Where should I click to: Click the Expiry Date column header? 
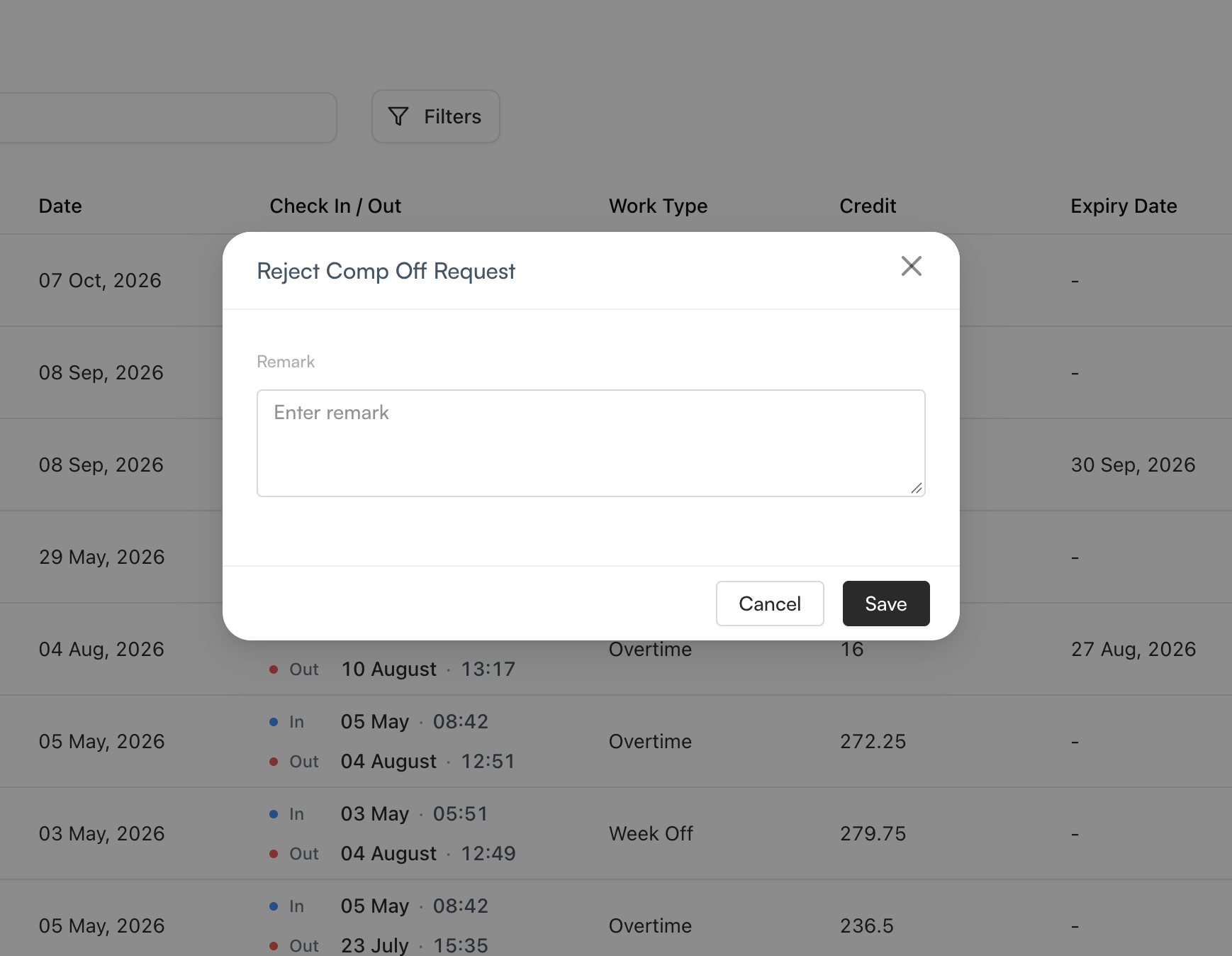tap(1124, 206)
